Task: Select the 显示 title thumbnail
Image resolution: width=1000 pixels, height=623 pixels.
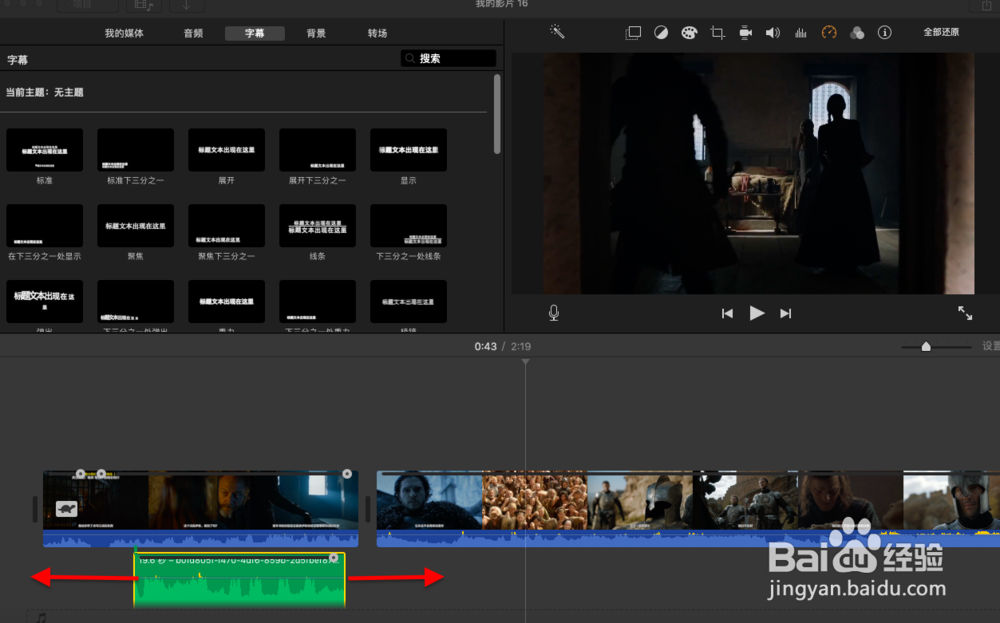Action: pos(408,150)
